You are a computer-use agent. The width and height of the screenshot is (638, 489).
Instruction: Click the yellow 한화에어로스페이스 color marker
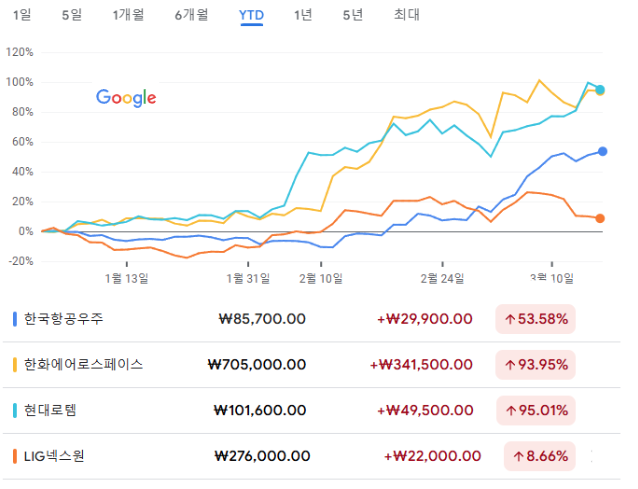tap(15, 365)
